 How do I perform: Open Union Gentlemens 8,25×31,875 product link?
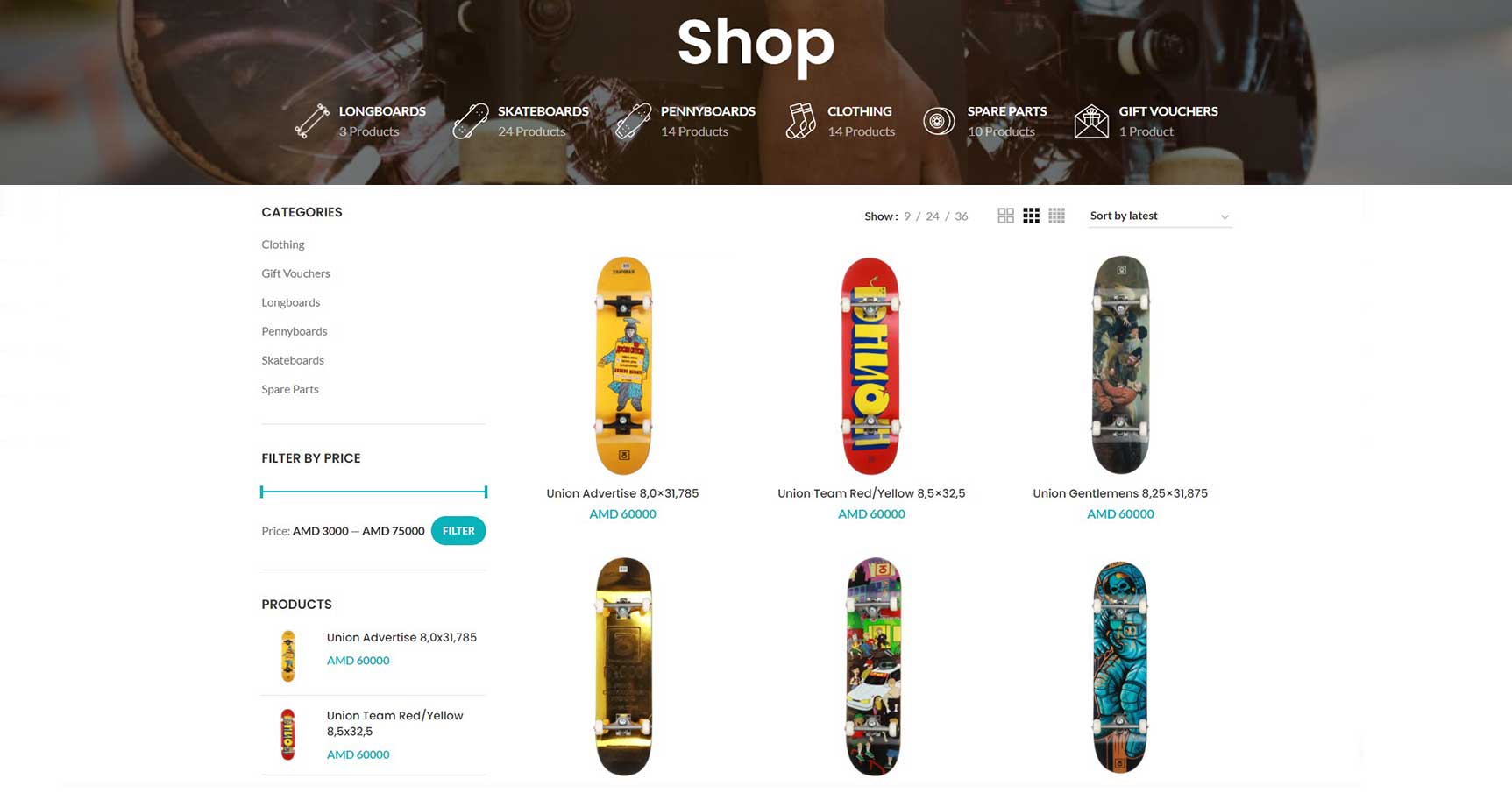1120,493
